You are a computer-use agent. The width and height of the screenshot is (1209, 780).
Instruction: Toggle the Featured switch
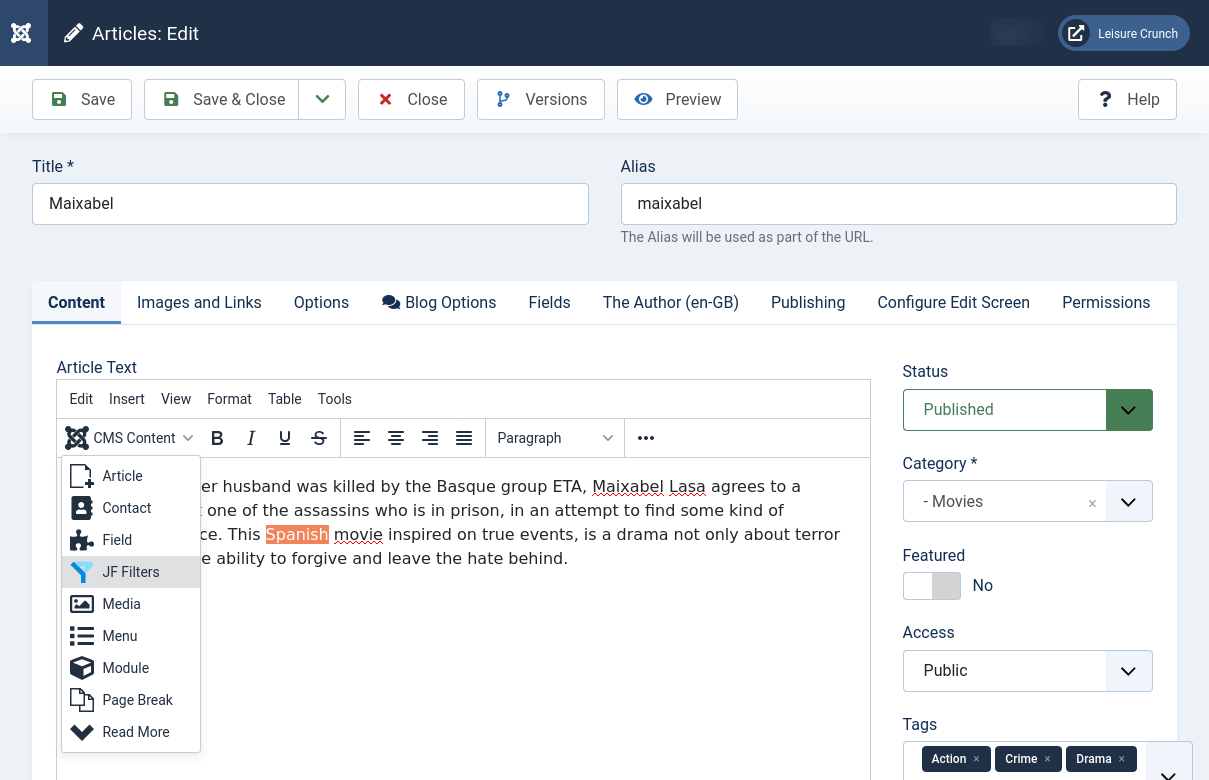point(932,586)
